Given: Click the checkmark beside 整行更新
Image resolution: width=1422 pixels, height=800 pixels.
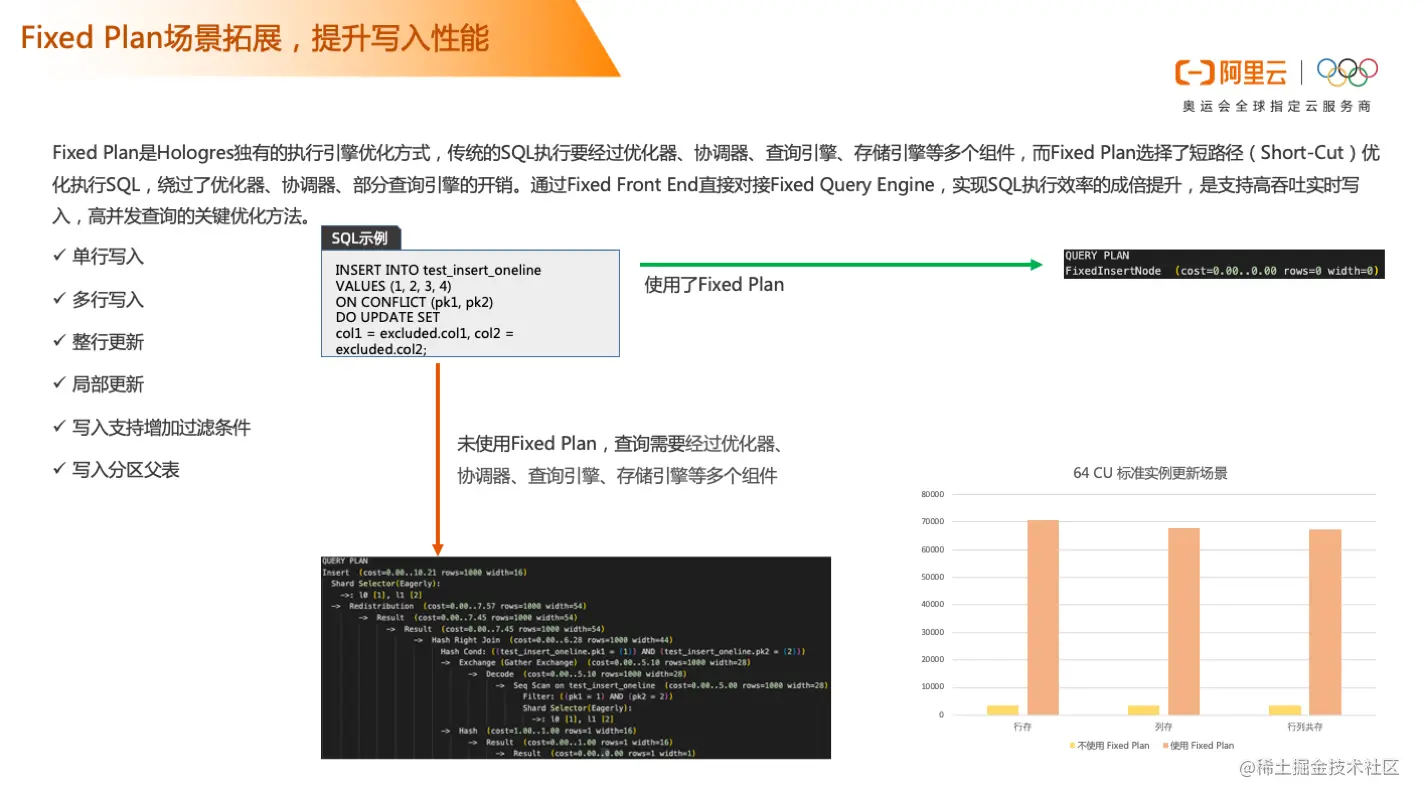Looking at the screenshot, I should click(x=59, y=341).
